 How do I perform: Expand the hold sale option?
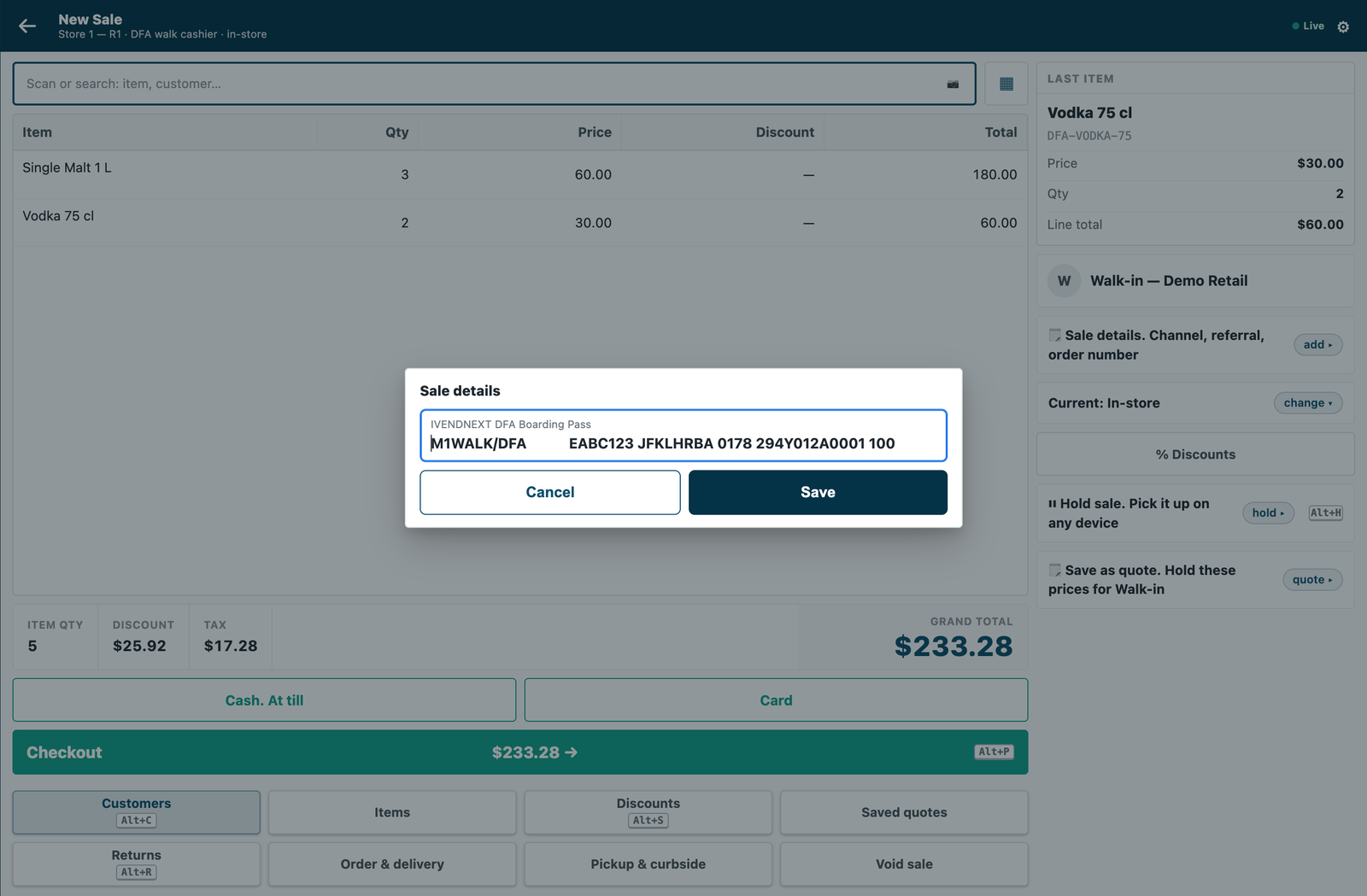pos(1268,512)
